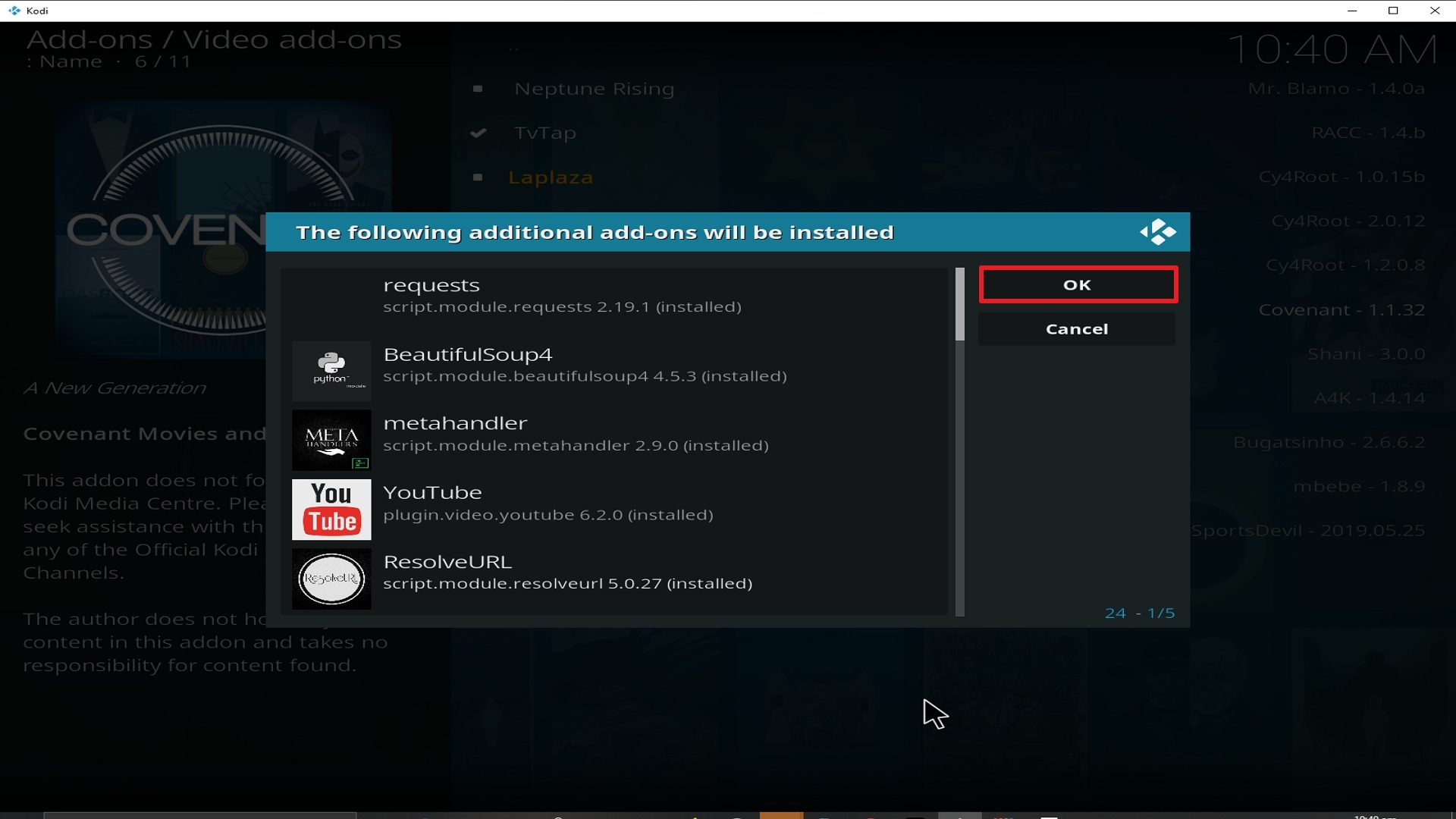Click the YouTube add-on icon

click(x=331, y=510)
